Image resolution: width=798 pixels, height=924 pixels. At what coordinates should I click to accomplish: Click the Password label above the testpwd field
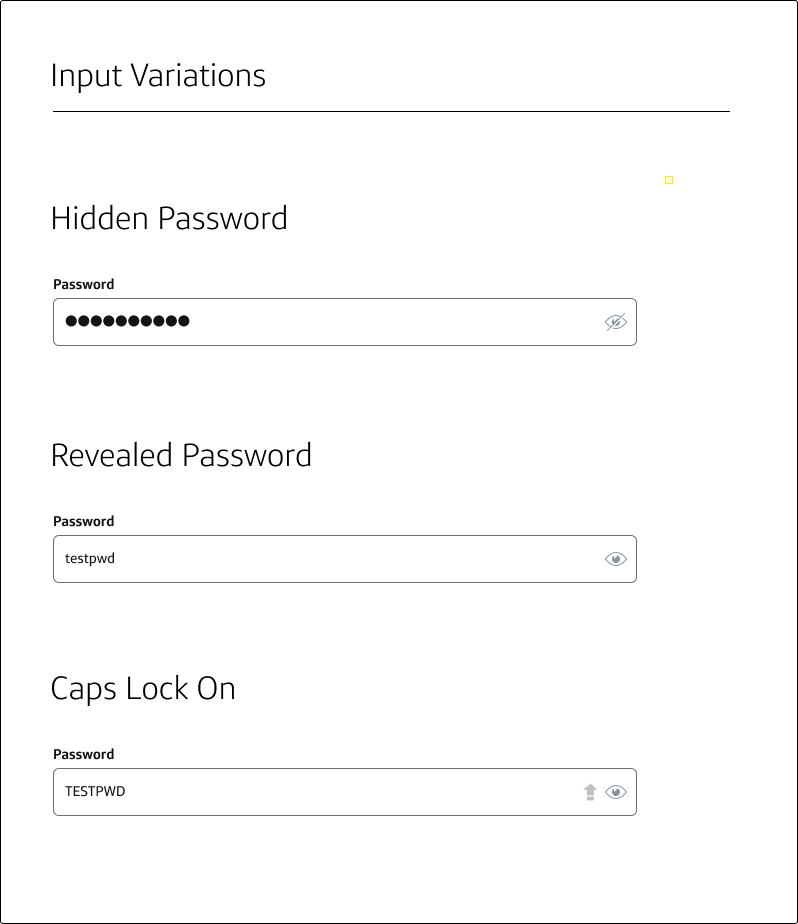(x=84, y=521)
